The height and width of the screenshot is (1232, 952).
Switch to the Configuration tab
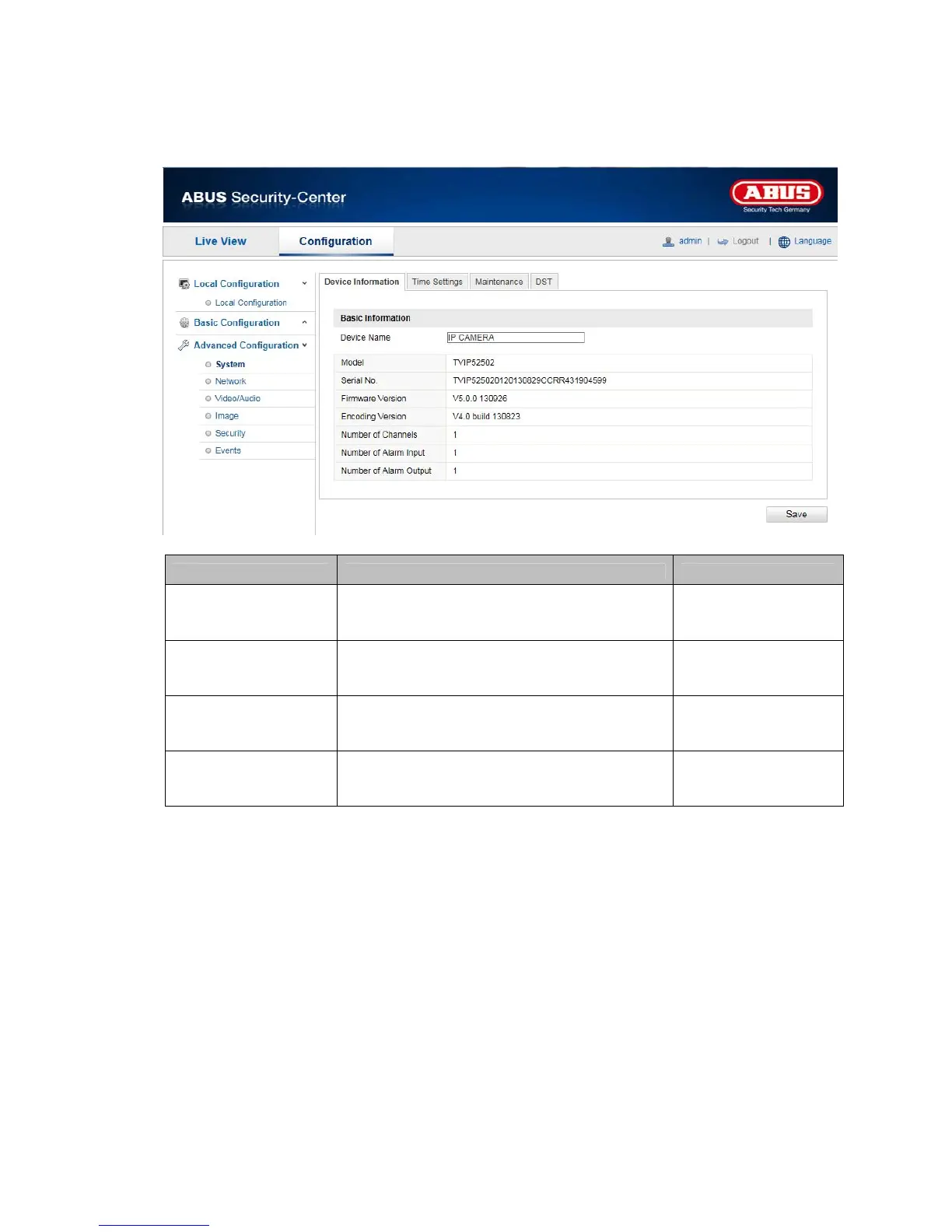point(335,241)
